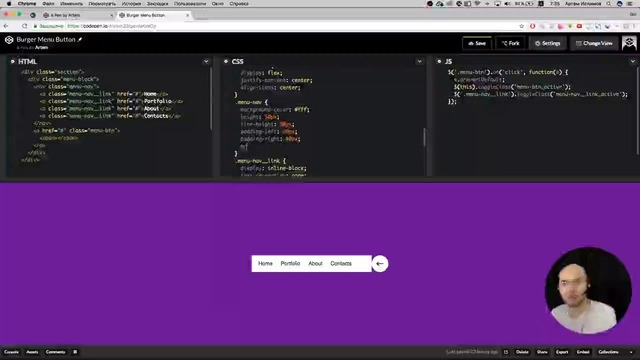The height and width of the screenshot is (360, 640).
Task: Click the Export button in the footer
Action: [x=562, y=352]
